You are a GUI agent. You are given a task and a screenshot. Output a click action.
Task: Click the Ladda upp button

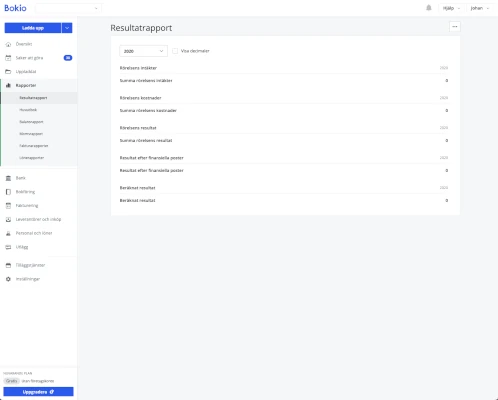pos(33,28)
